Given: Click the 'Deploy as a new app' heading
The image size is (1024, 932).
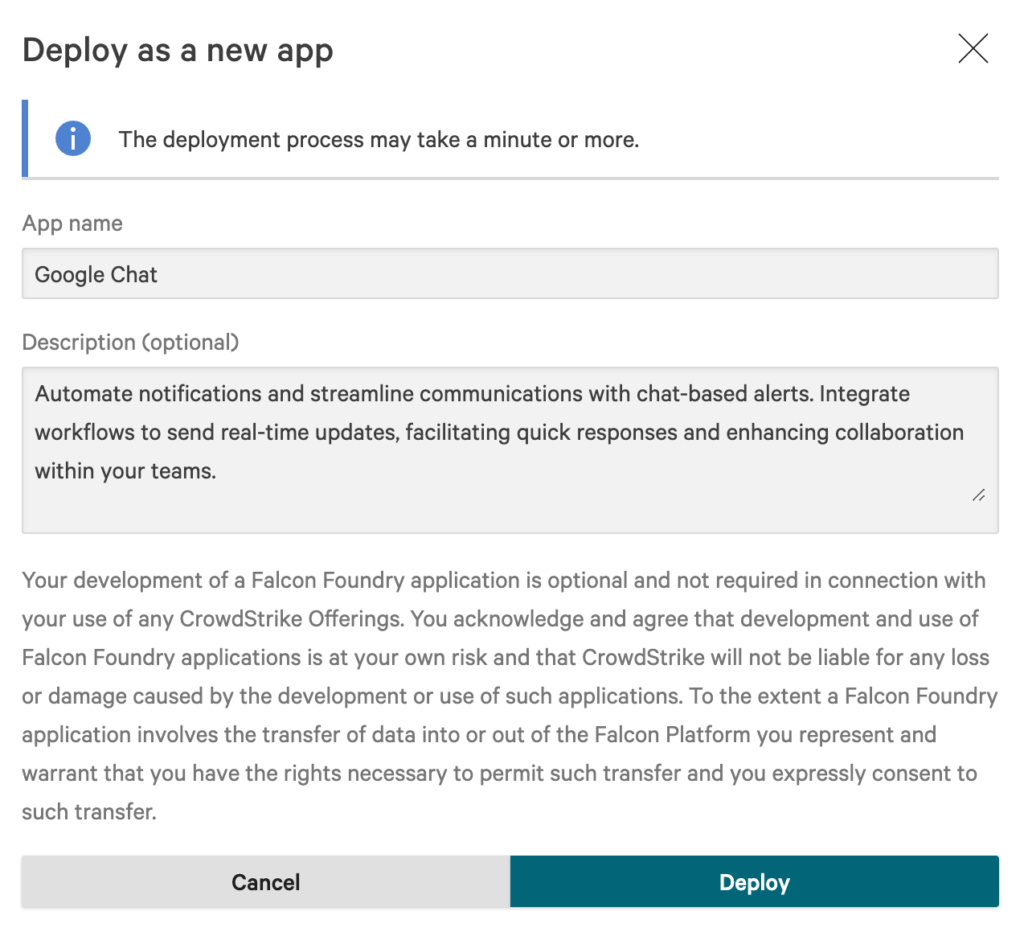Looking at the screenshot, I should [178, 50].
